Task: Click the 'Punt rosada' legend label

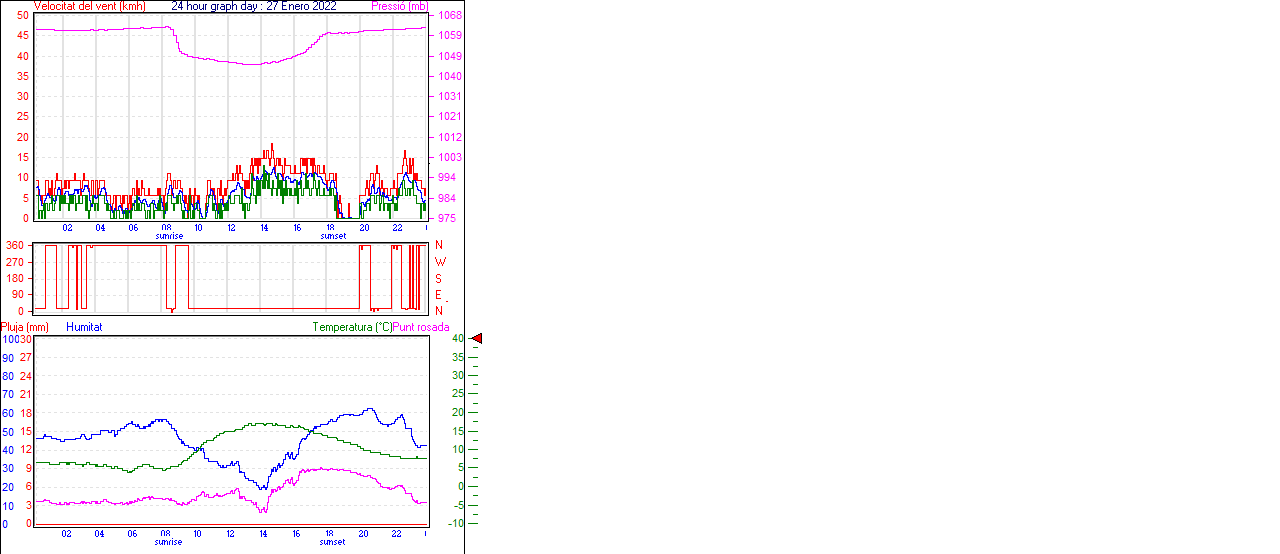Action: pos(421,327)
